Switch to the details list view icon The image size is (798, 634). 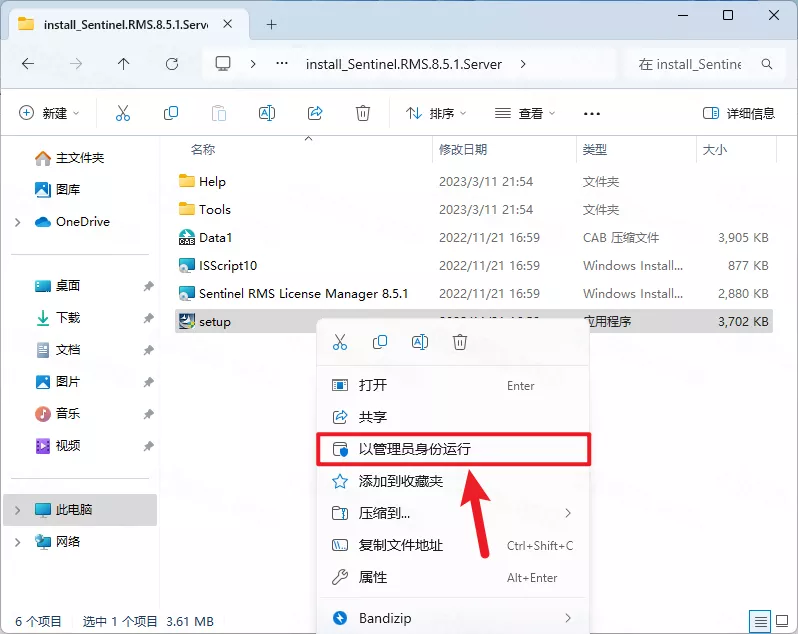coord(761,620)
